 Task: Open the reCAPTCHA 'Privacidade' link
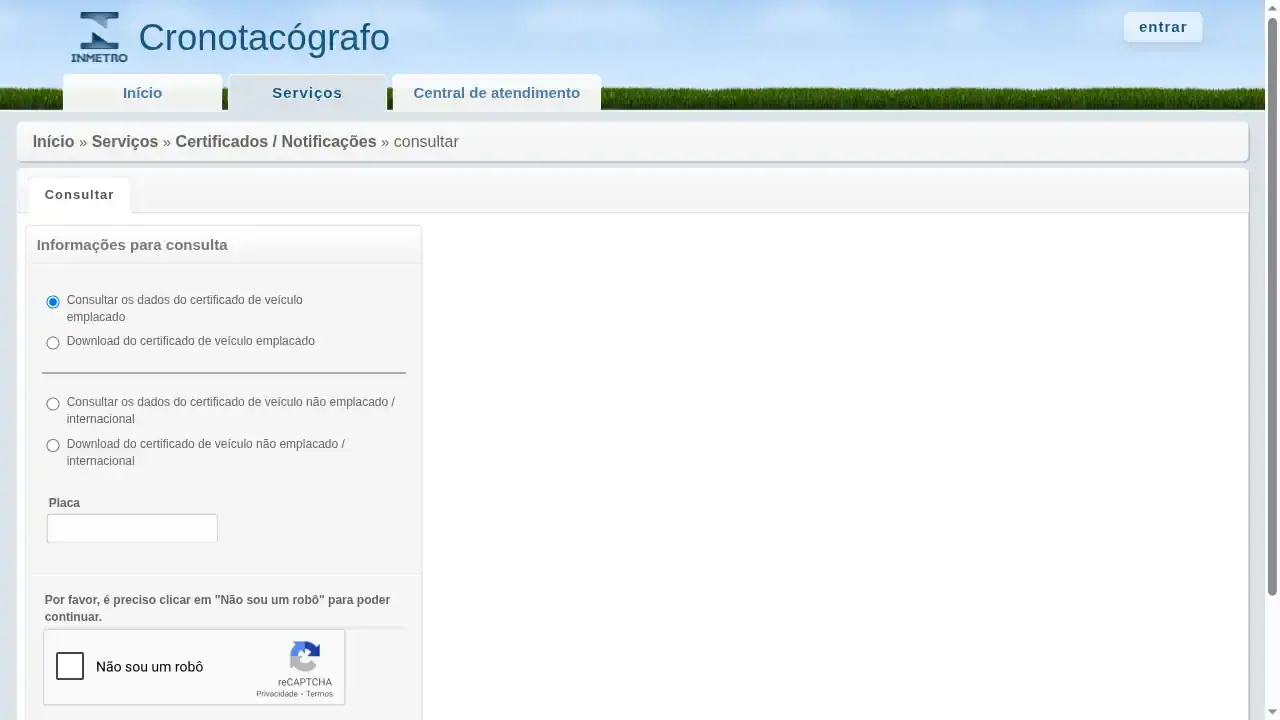click(x=277, y=693)
